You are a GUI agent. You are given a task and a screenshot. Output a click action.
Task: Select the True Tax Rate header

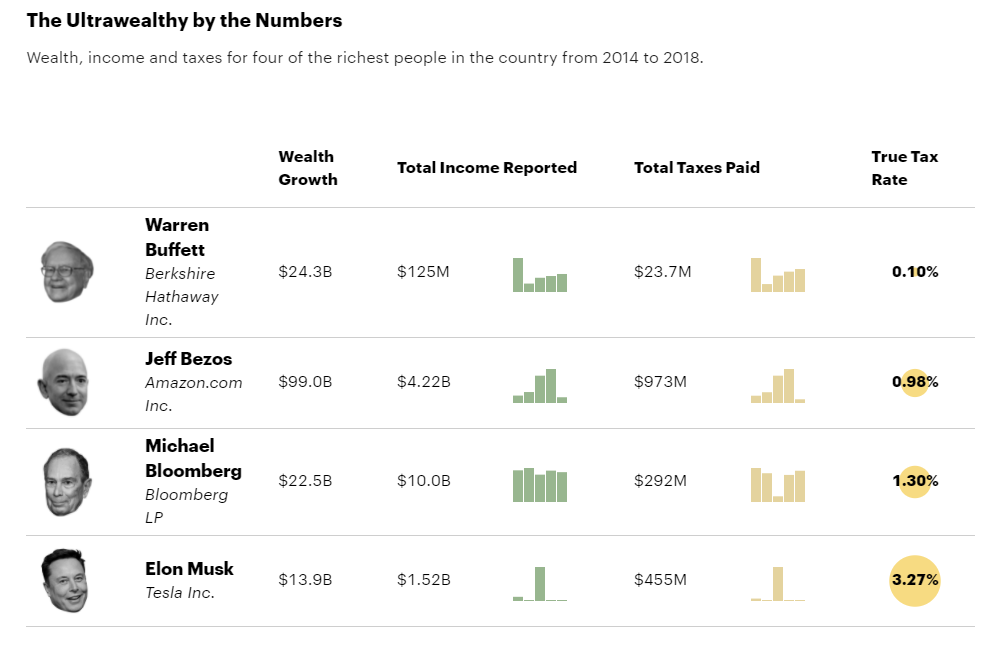coord(904,168)
